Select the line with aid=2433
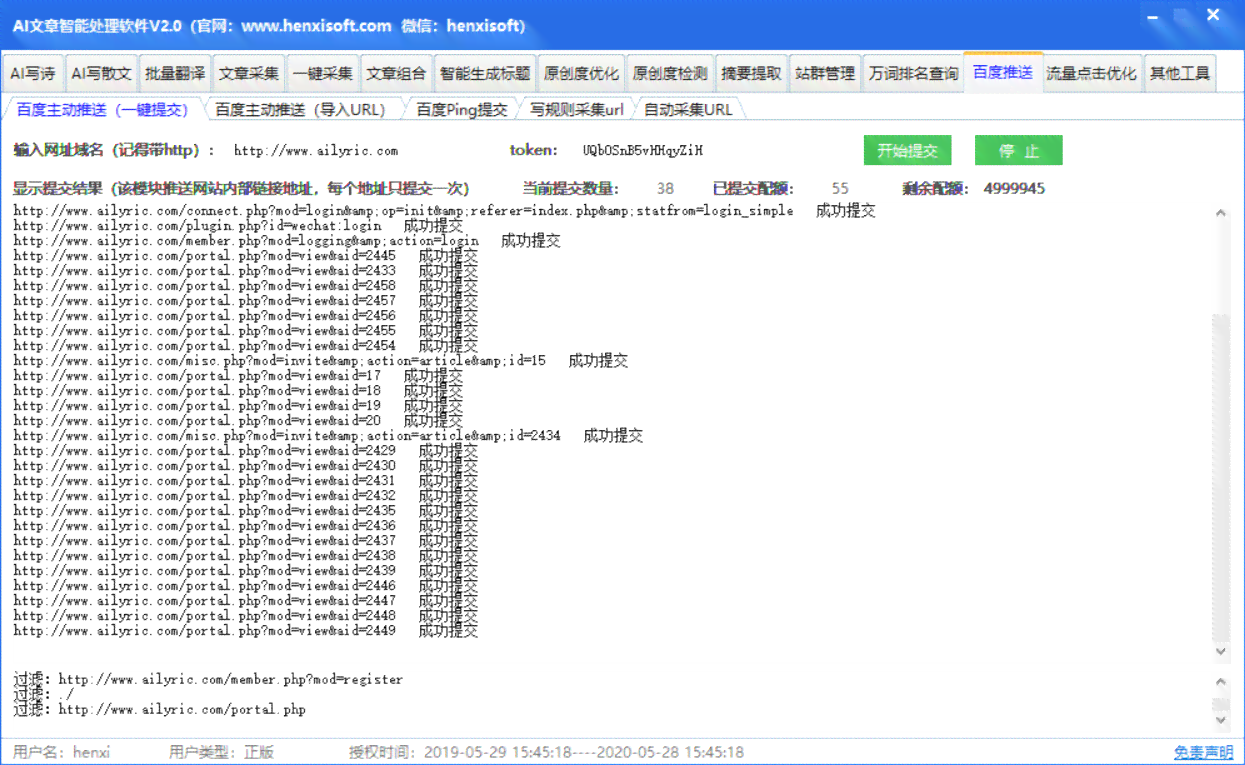This screenshot has width=1245, height=765. click(246, 271)
